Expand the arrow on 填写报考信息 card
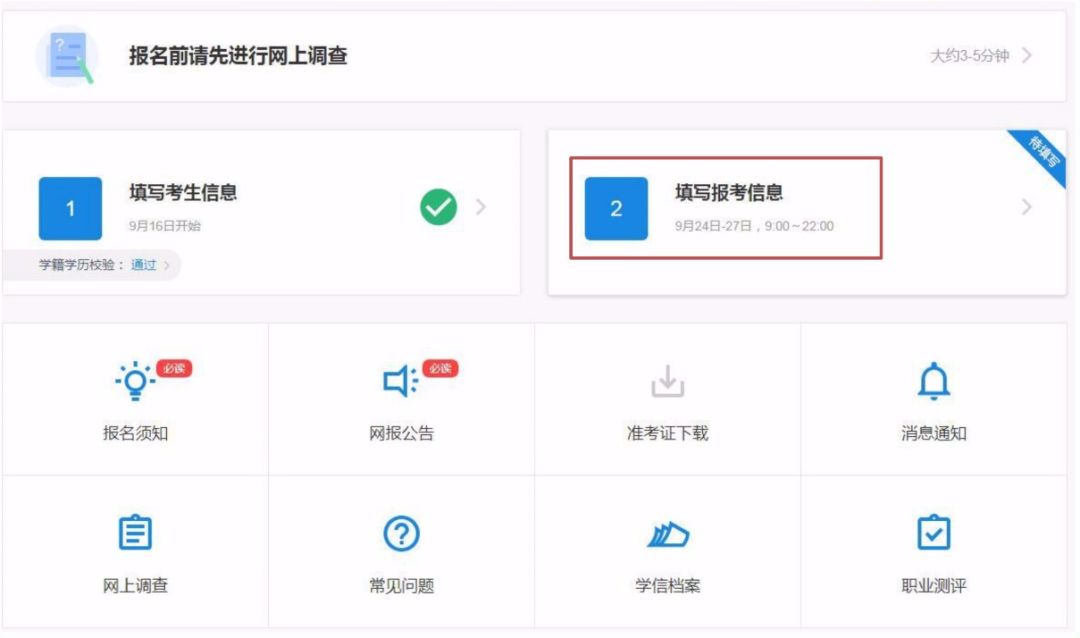The width and height of the screenshot is (1080, 638). point(1027,207)
